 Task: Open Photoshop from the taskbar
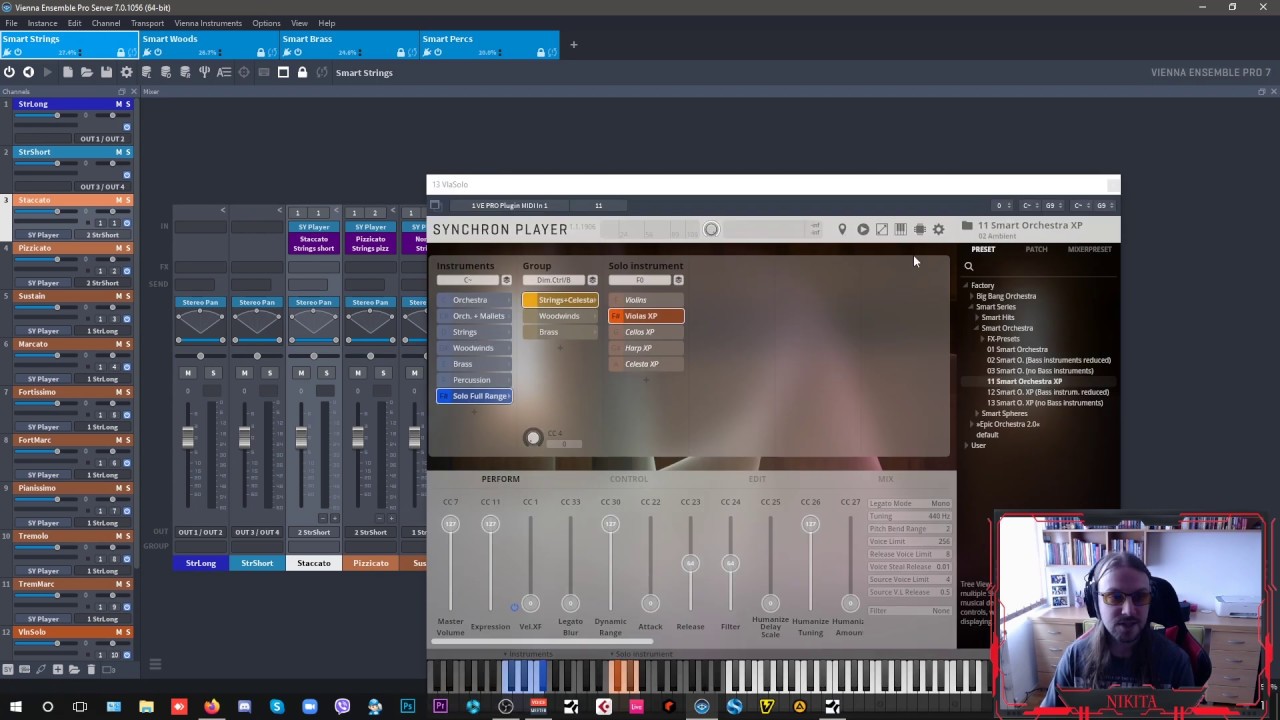tap(407, 707)
